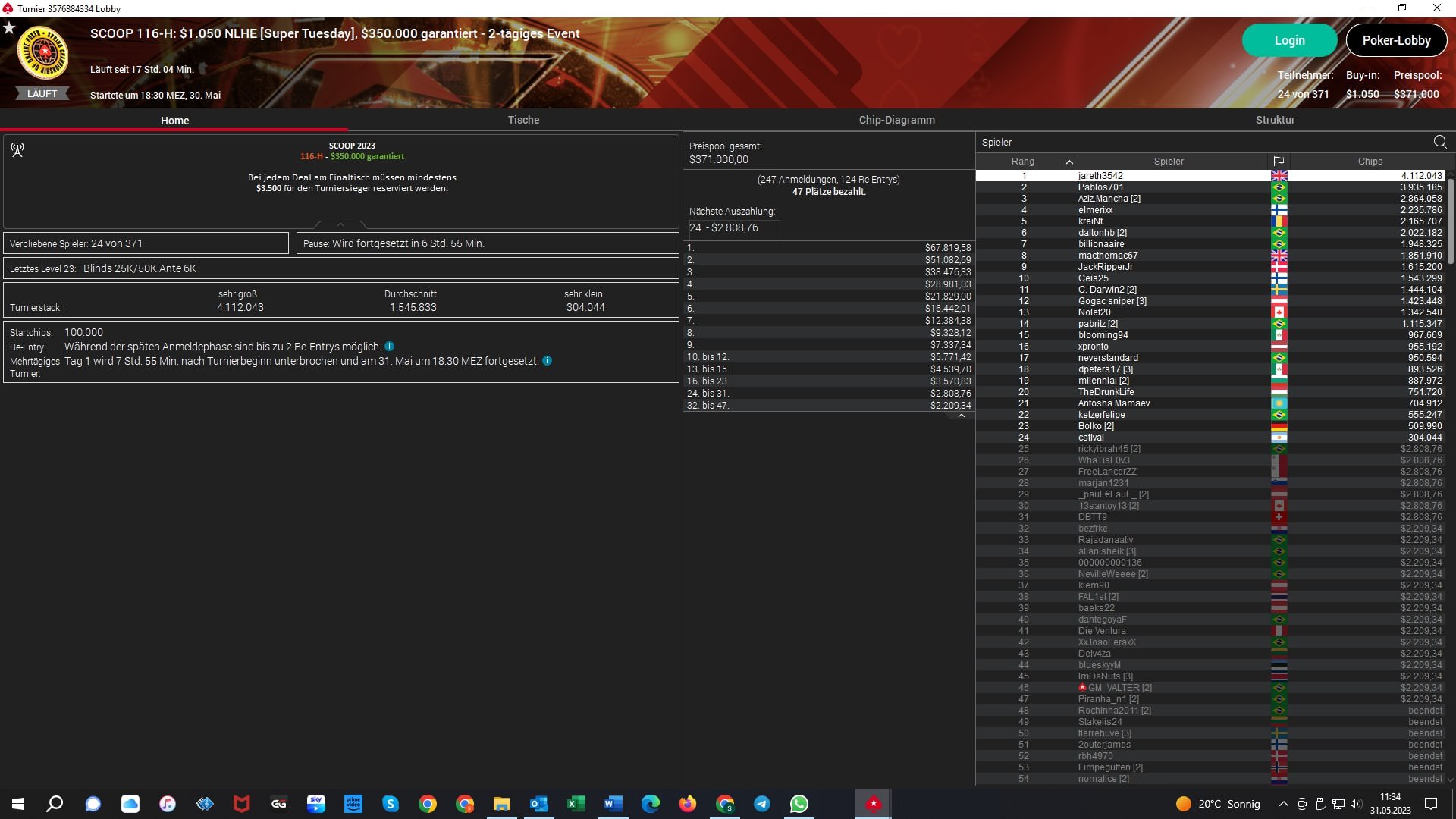Screen dimensions: 1456x819
Task: Select player Antosha Mamaev row
Action: coord(1210,403)
